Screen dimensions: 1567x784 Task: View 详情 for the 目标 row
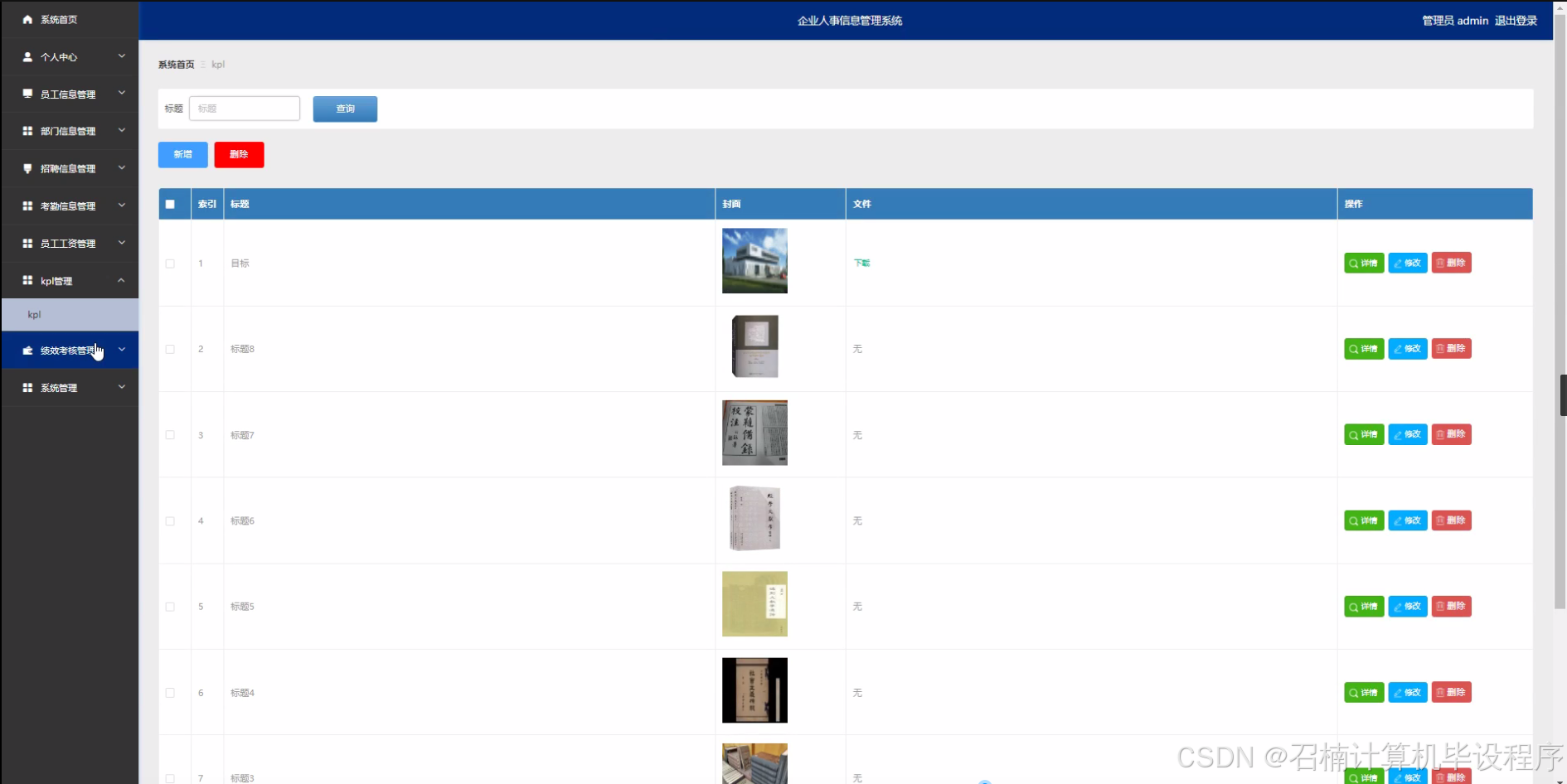pyautogui.click(x=1364, y=263)
